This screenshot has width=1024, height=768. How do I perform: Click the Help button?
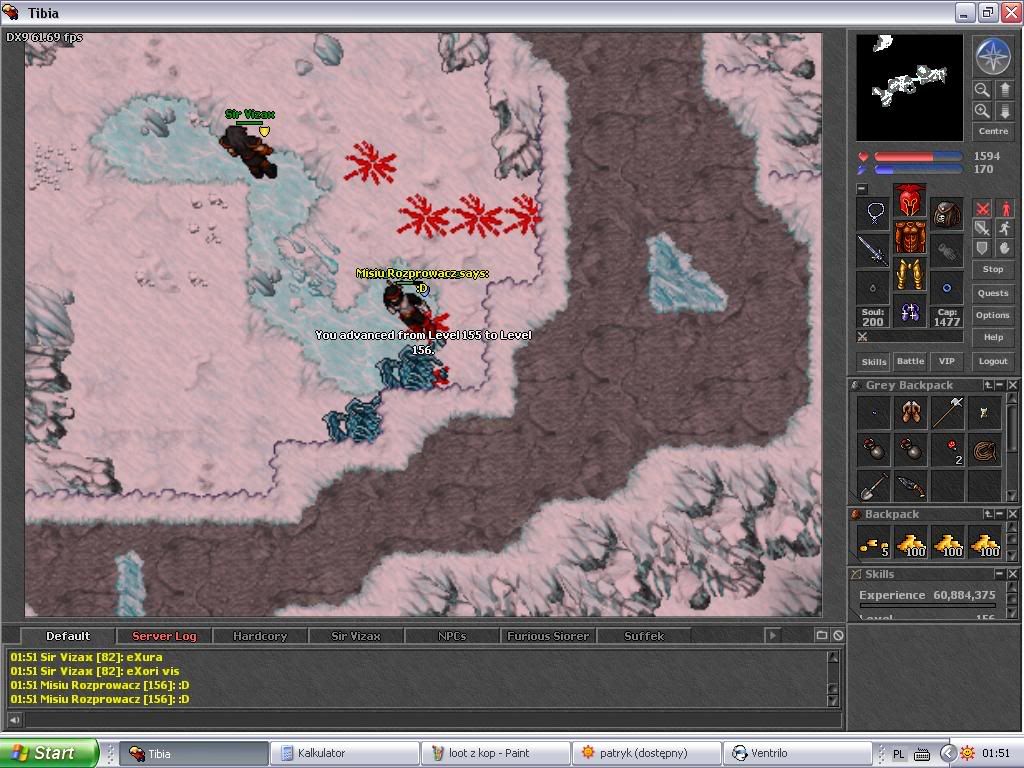pos(993,337)
